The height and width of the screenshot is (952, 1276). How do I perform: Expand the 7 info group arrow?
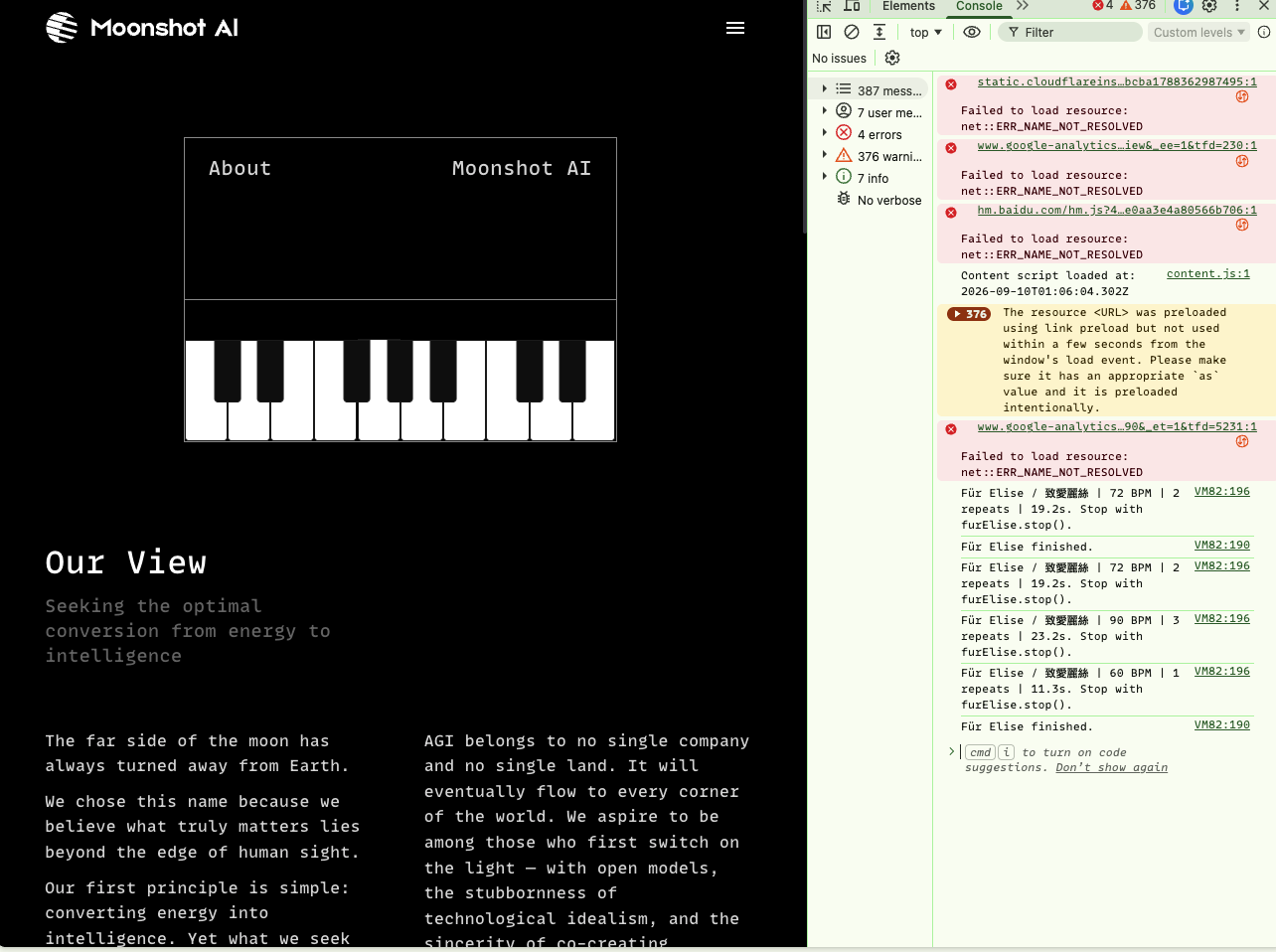pyautogui.click(x=825, y=177)
